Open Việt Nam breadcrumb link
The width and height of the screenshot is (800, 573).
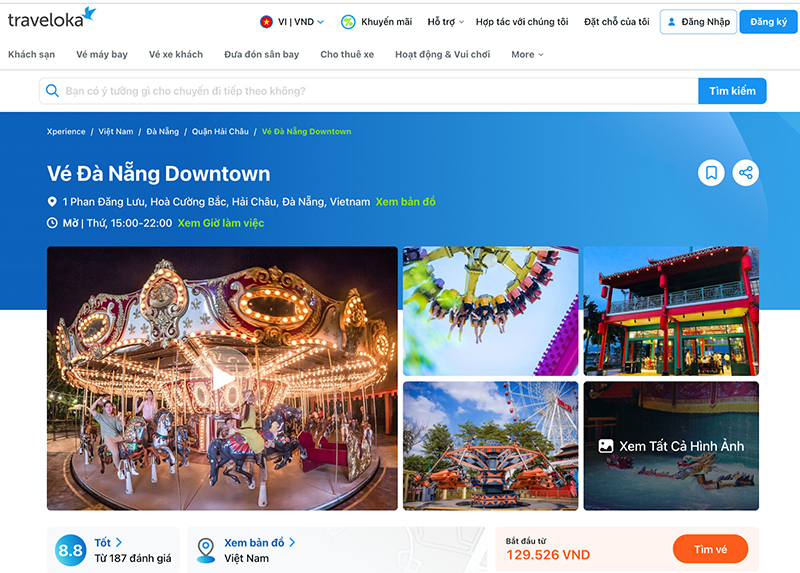pyautogui.click(x=116, y=132)
